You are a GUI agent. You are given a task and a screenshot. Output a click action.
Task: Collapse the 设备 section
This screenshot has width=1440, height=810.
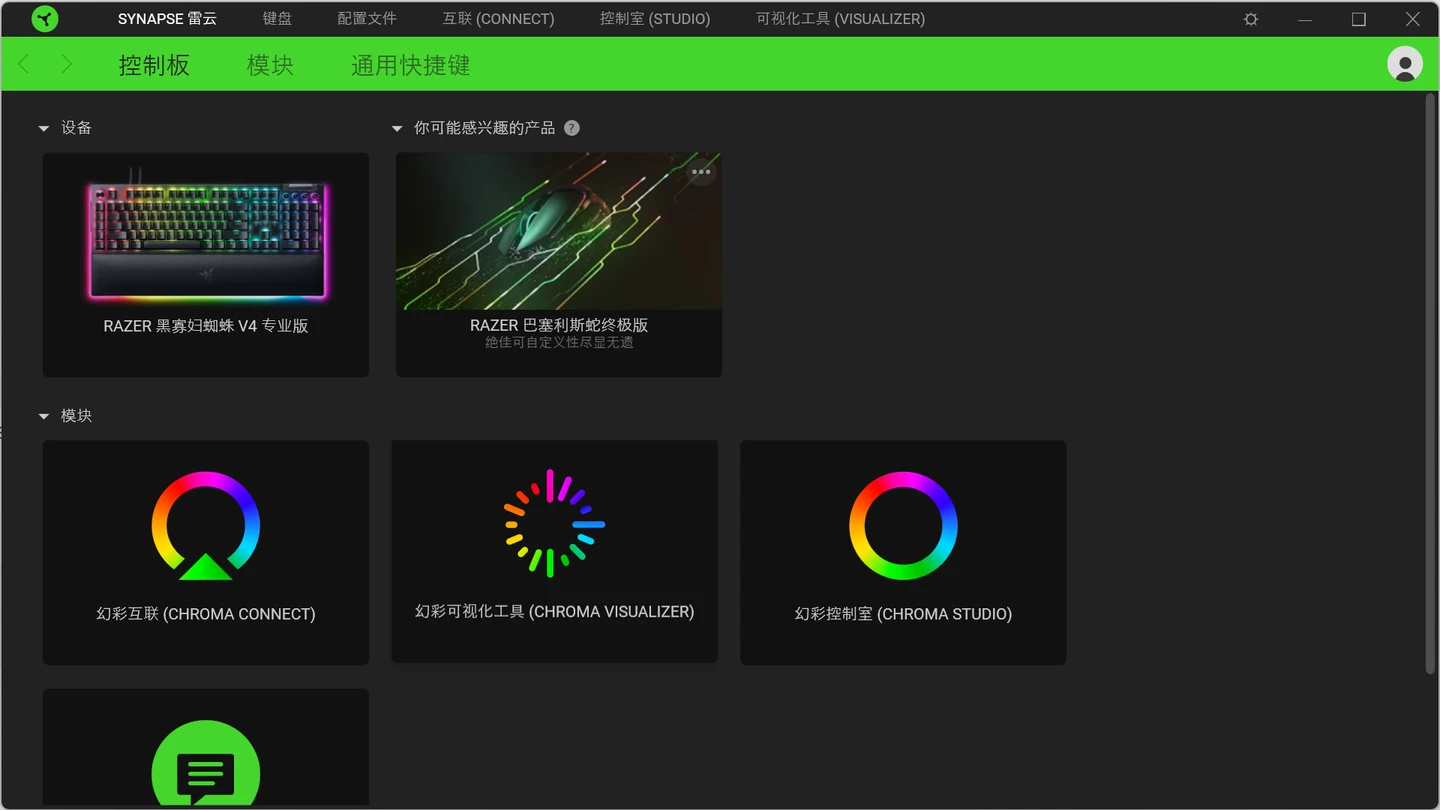click(x=44, y=128)
